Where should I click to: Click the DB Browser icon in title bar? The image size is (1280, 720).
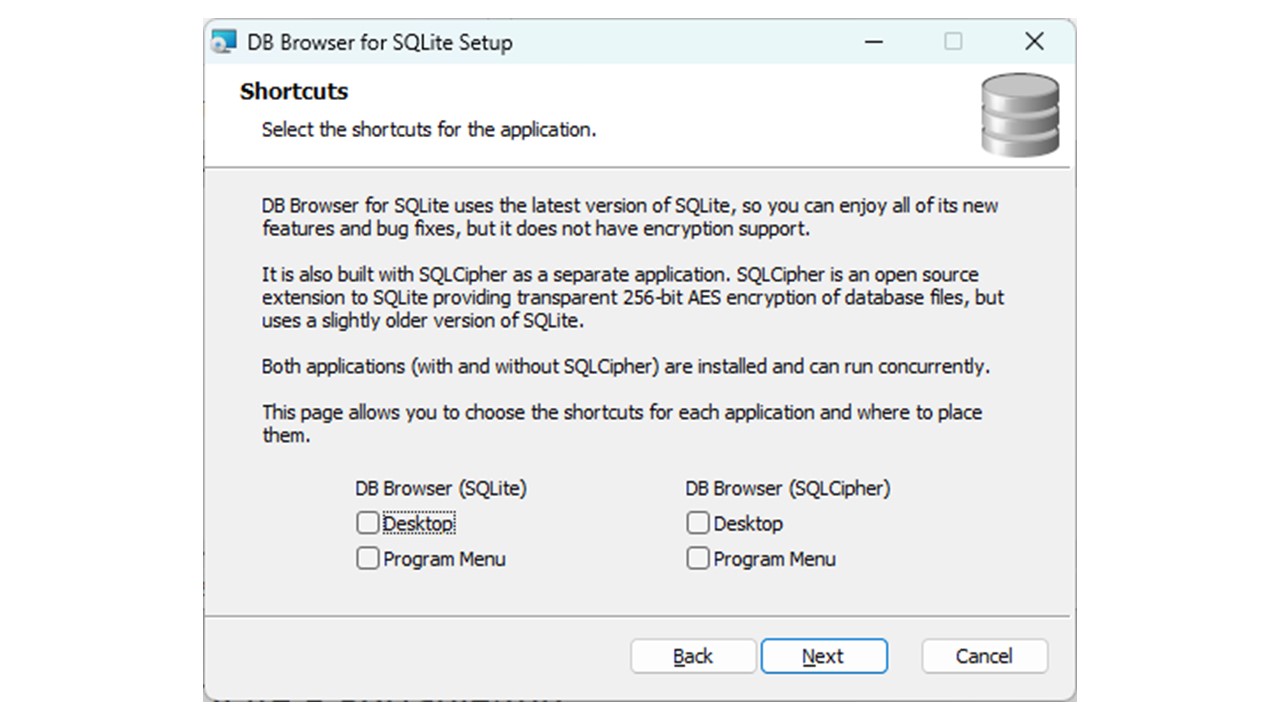coord(225,42)
